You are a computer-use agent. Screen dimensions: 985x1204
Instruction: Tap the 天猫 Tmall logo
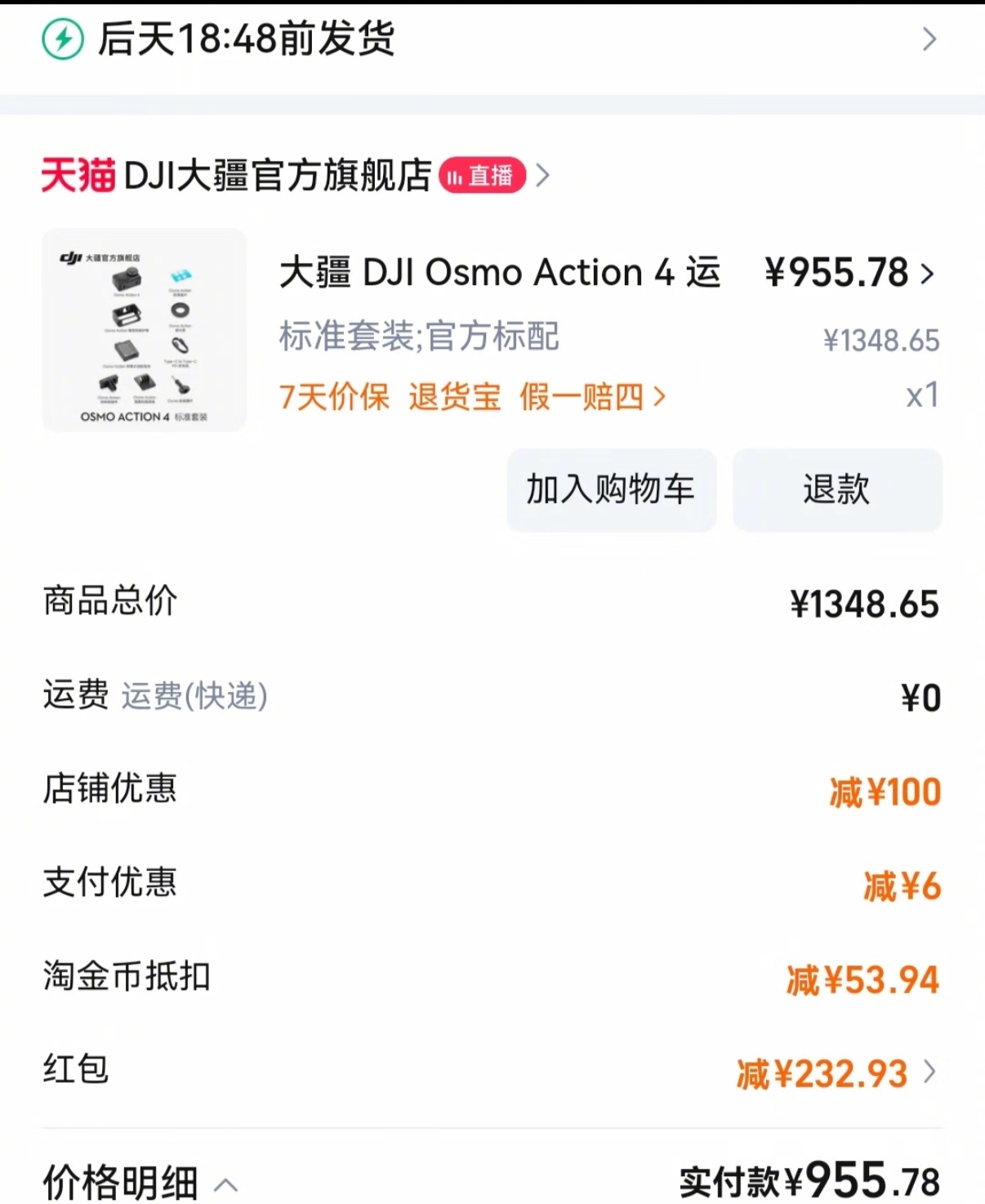tap(78, 176)
